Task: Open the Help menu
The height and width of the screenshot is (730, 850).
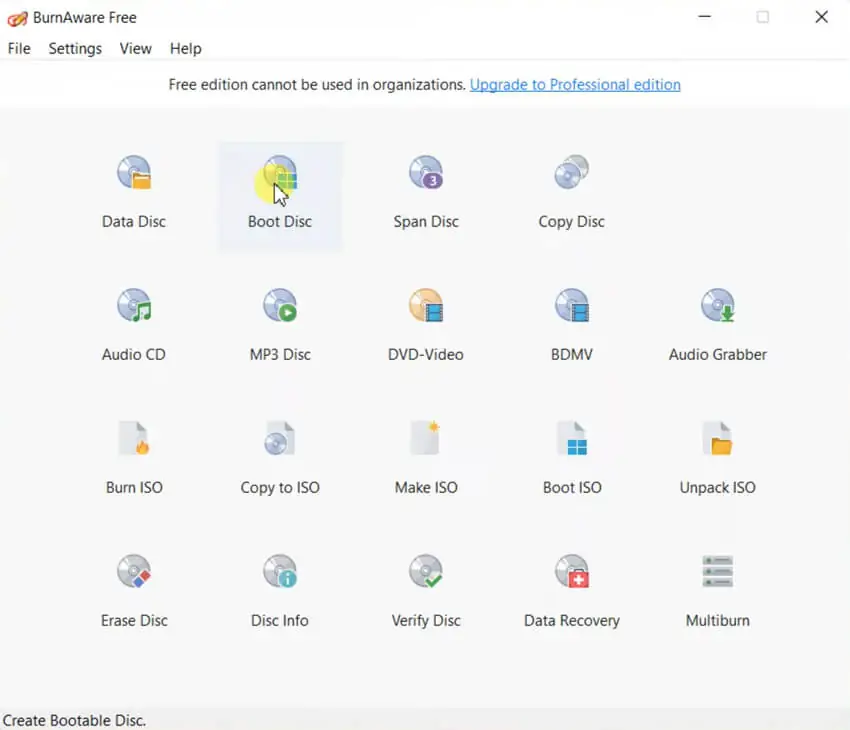Action: [185, 49]
